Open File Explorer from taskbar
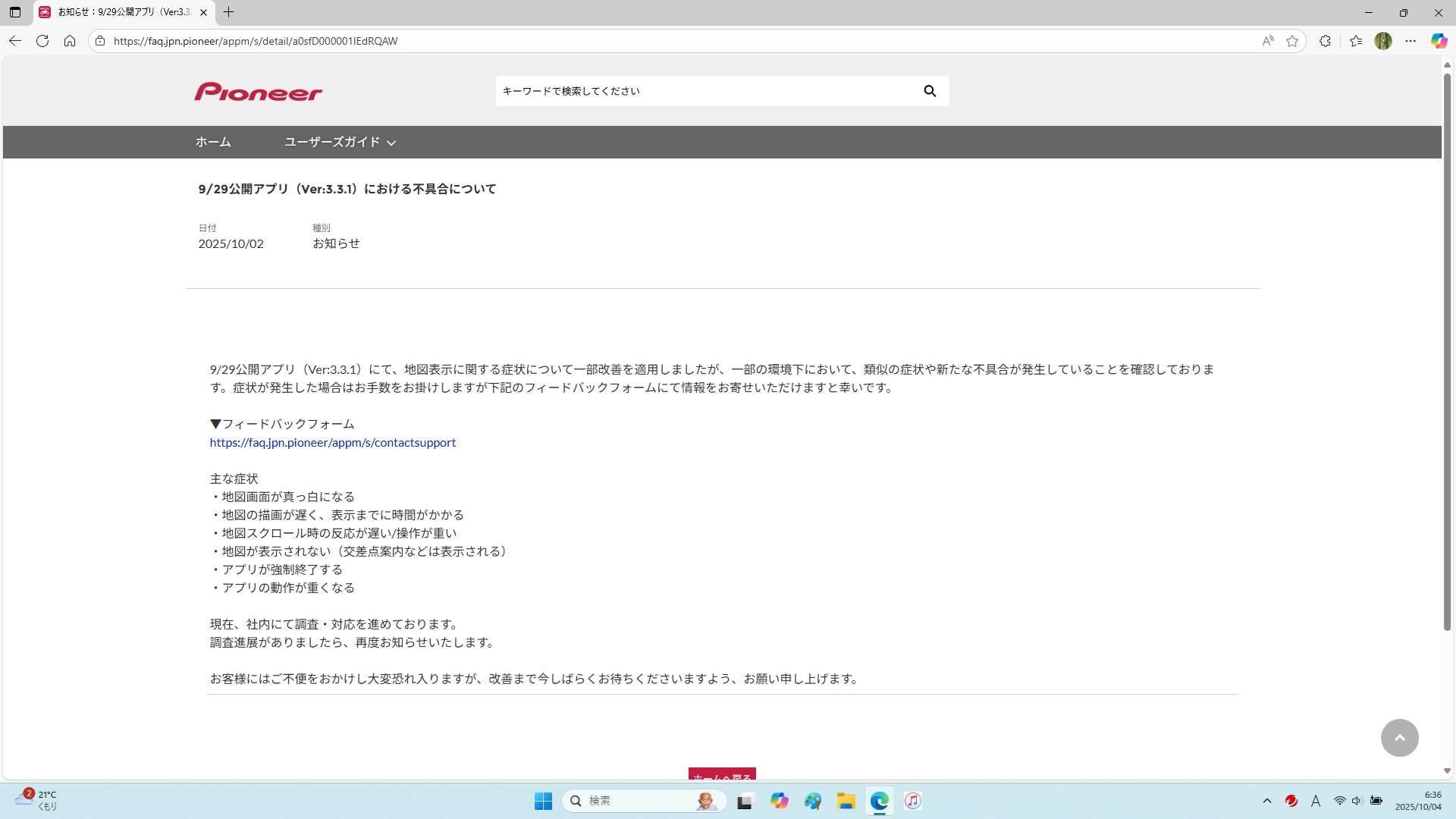The image size is (1456, 819). coord(846,801)
